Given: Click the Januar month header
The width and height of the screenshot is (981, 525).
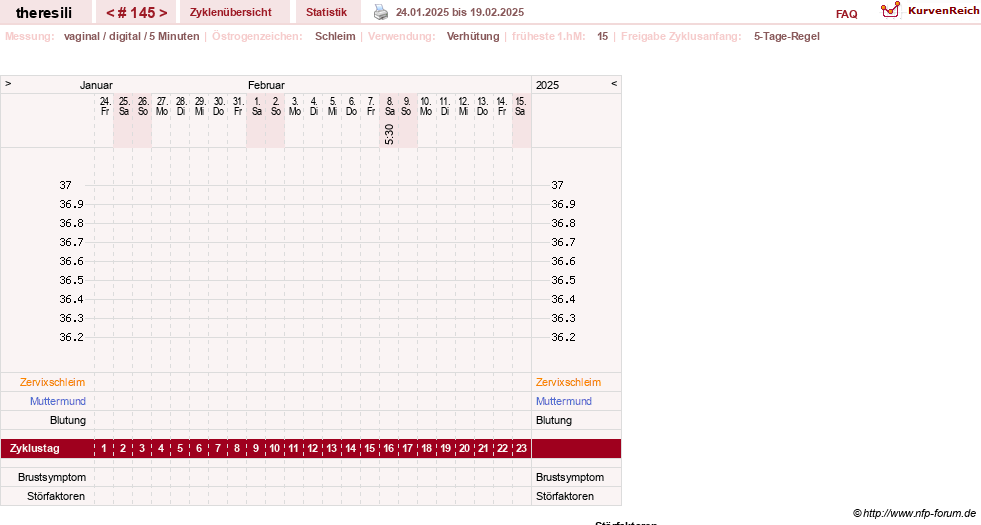Looking at the screenshot, I should click(96, 85).
